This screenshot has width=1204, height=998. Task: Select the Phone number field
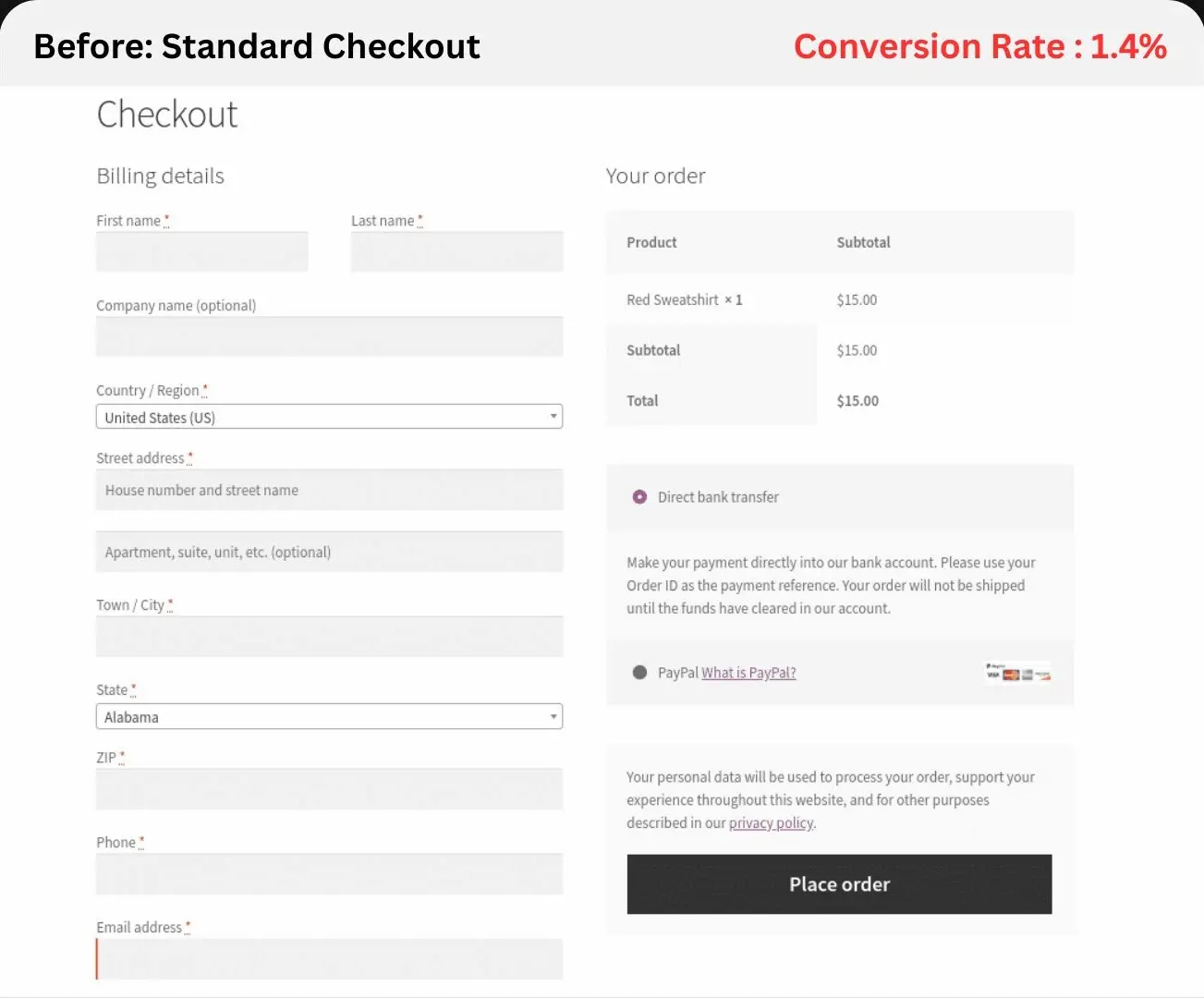click(x=329, y=874)
